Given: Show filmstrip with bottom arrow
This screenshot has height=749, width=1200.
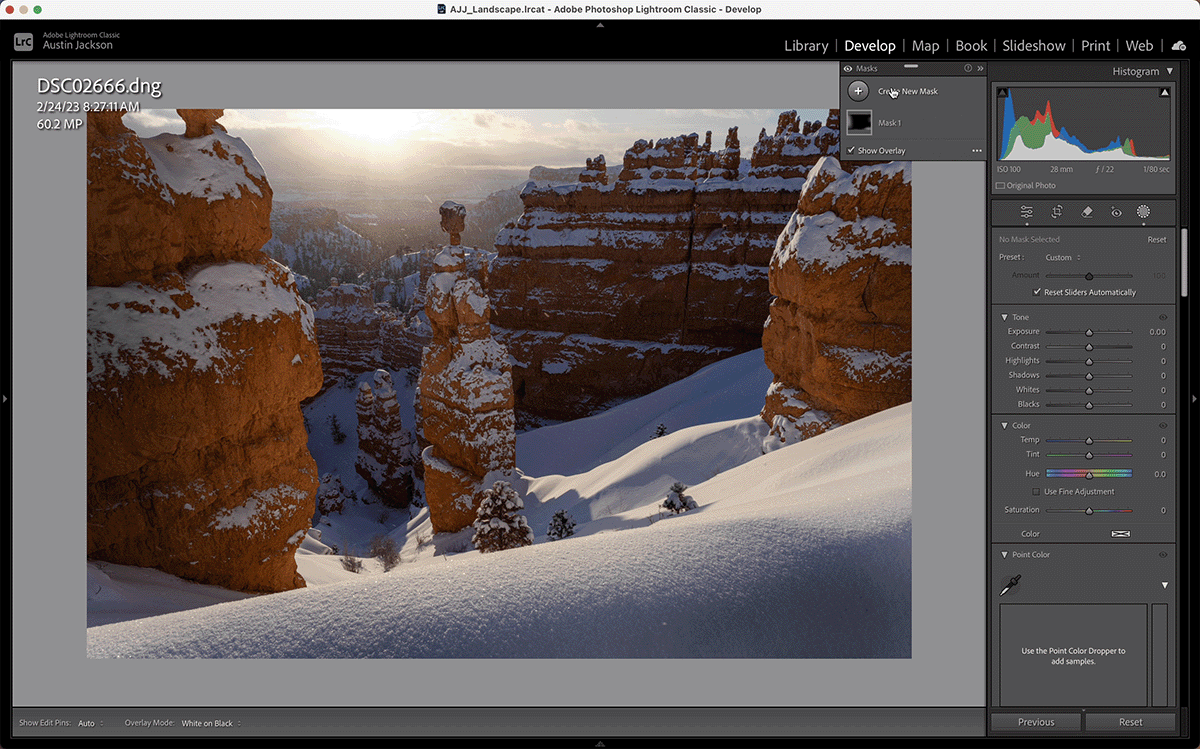Looking at the screenshot, I should point(600,743).
